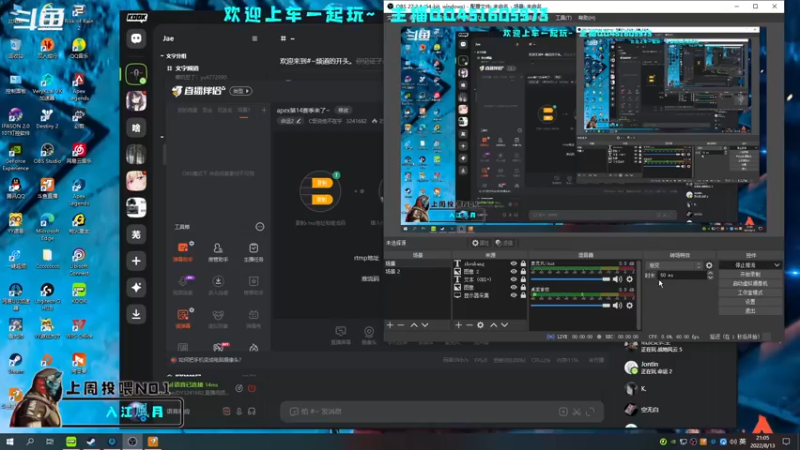Hide the 显示器采集 source via eye icon

(x=514, y=295)
